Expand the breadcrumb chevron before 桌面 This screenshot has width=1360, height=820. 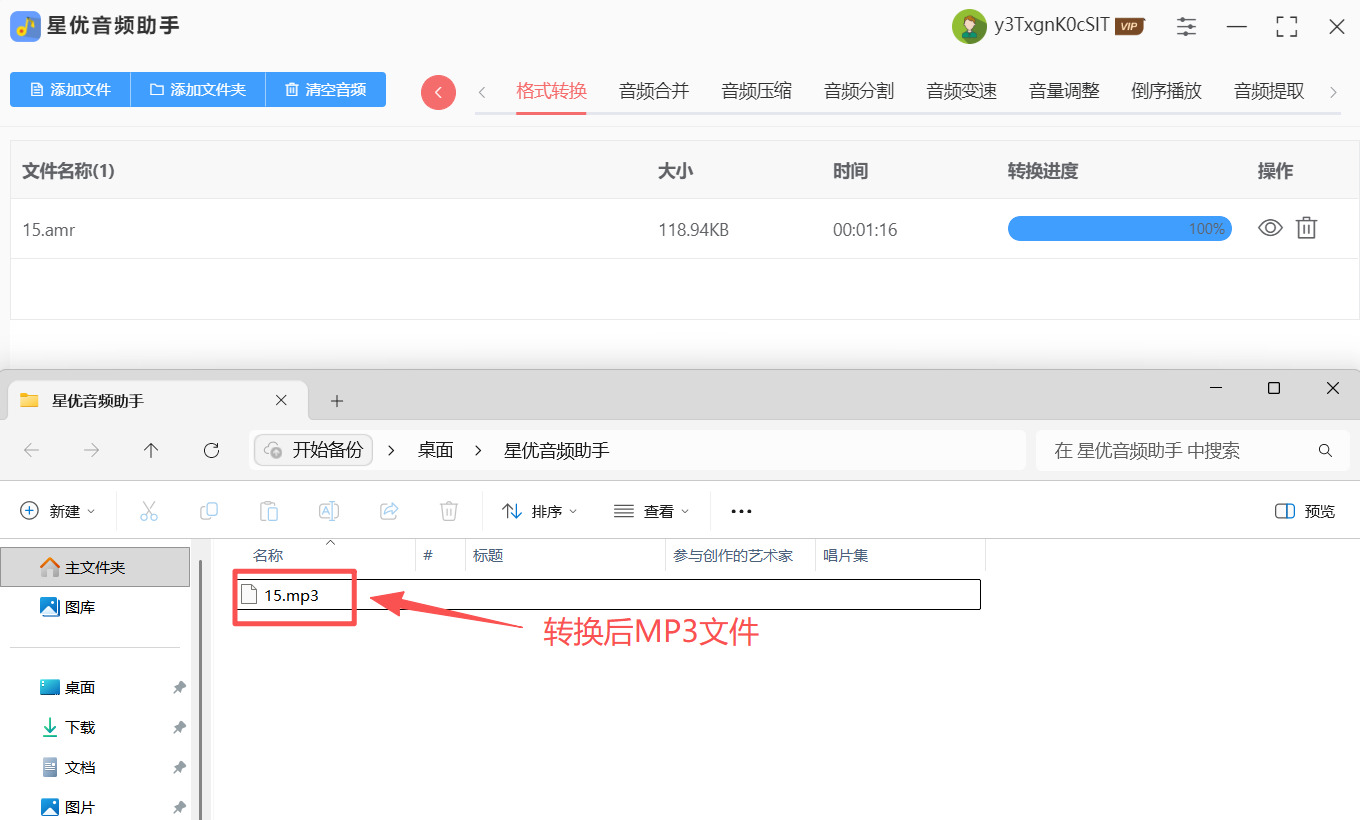(x=392, y=451)
